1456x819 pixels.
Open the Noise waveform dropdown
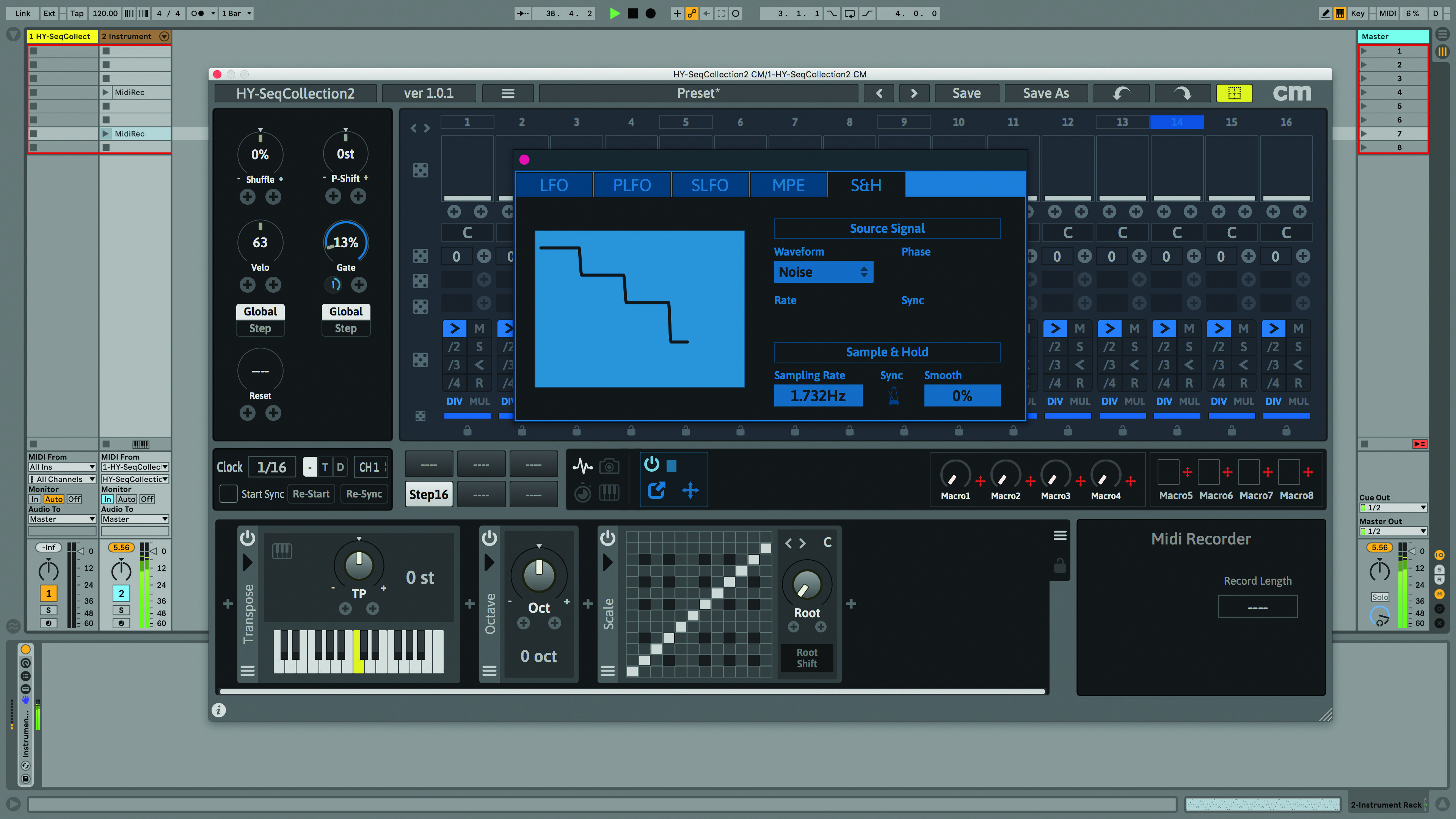pyautogui.click(x=823, y=272)
